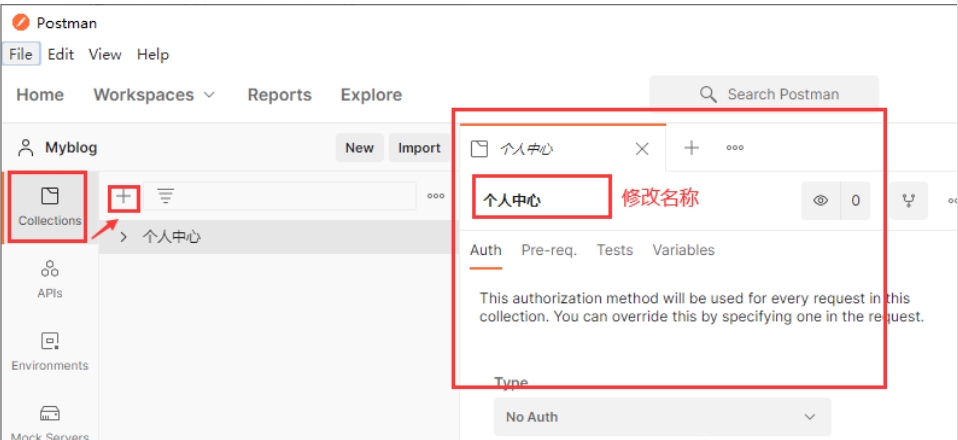Click the search magnifier icon
The height and width of the screenshot is (440, 958).
(708, 94)
